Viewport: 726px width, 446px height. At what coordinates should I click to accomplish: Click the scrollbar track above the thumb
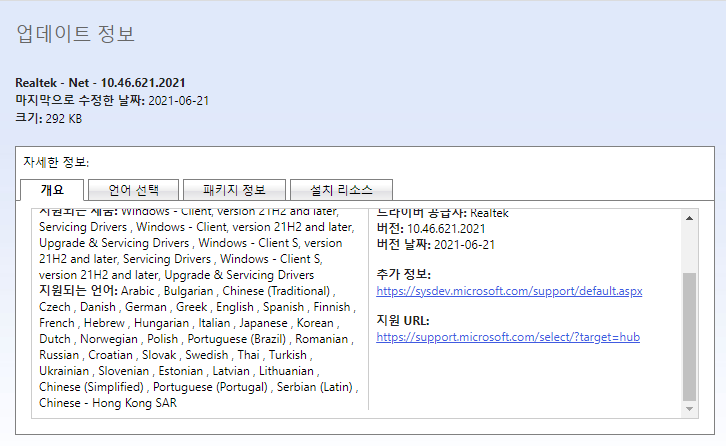click(689, 248)
